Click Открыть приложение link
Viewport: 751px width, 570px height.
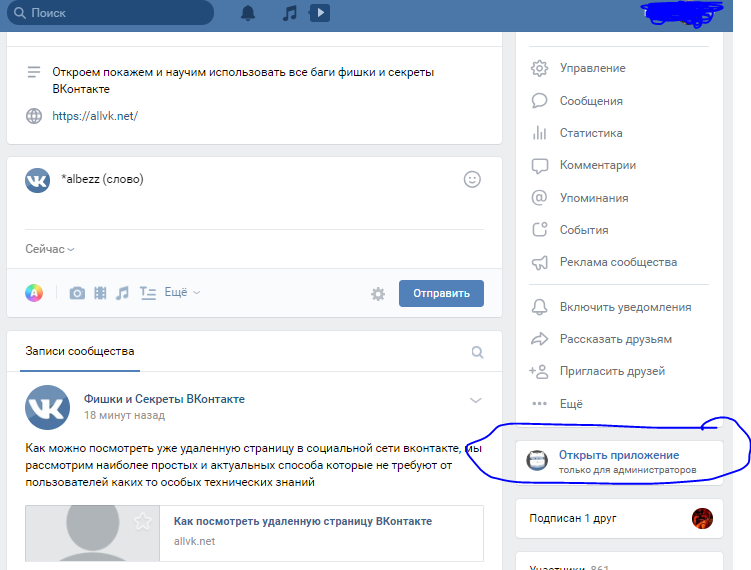coord(619,455)
